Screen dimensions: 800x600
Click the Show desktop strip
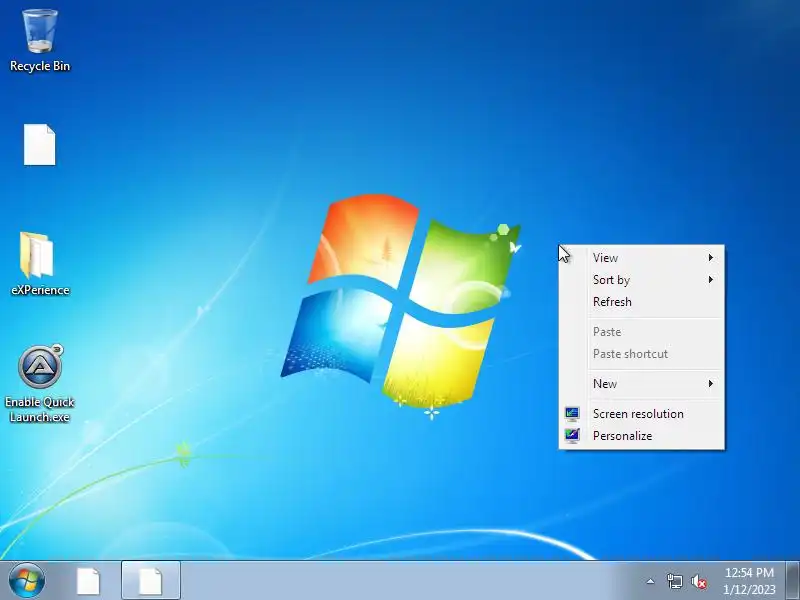click(793, 581)
